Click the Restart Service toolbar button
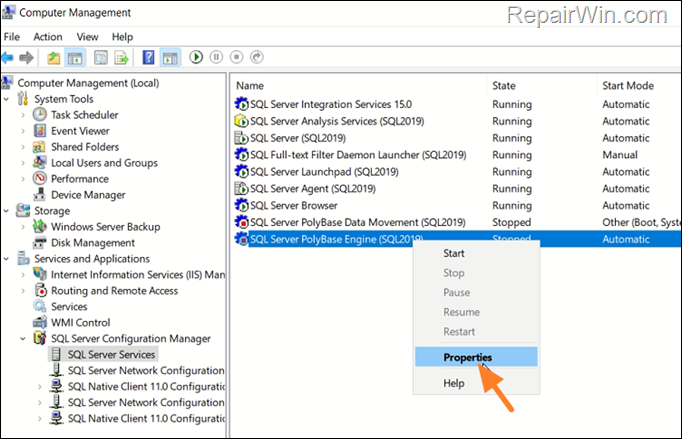682x439 pixels. tap(257, 57)
